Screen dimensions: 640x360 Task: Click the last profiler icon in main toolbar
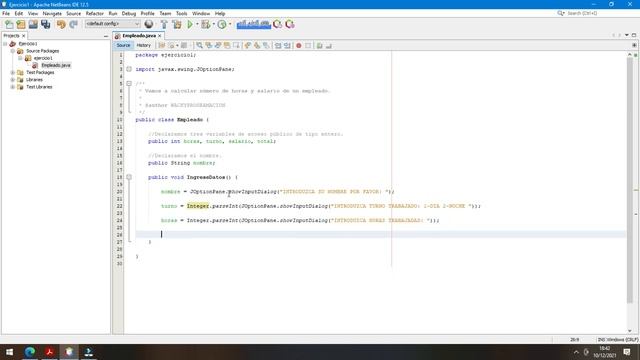(290, 24)
